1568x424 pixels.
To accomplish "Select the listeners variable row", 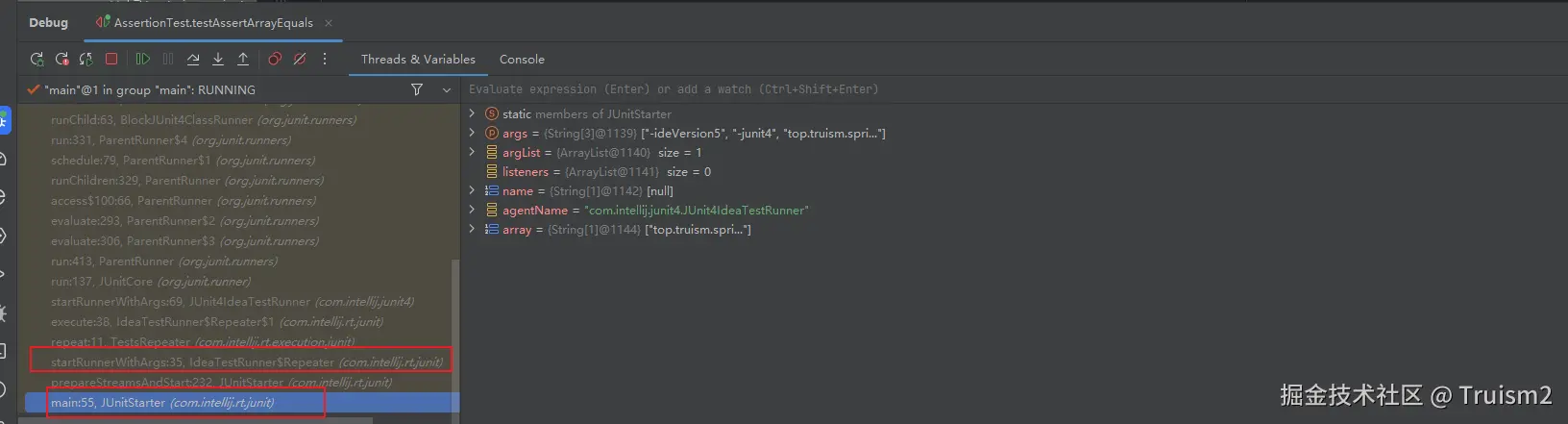I will 1014,172.
